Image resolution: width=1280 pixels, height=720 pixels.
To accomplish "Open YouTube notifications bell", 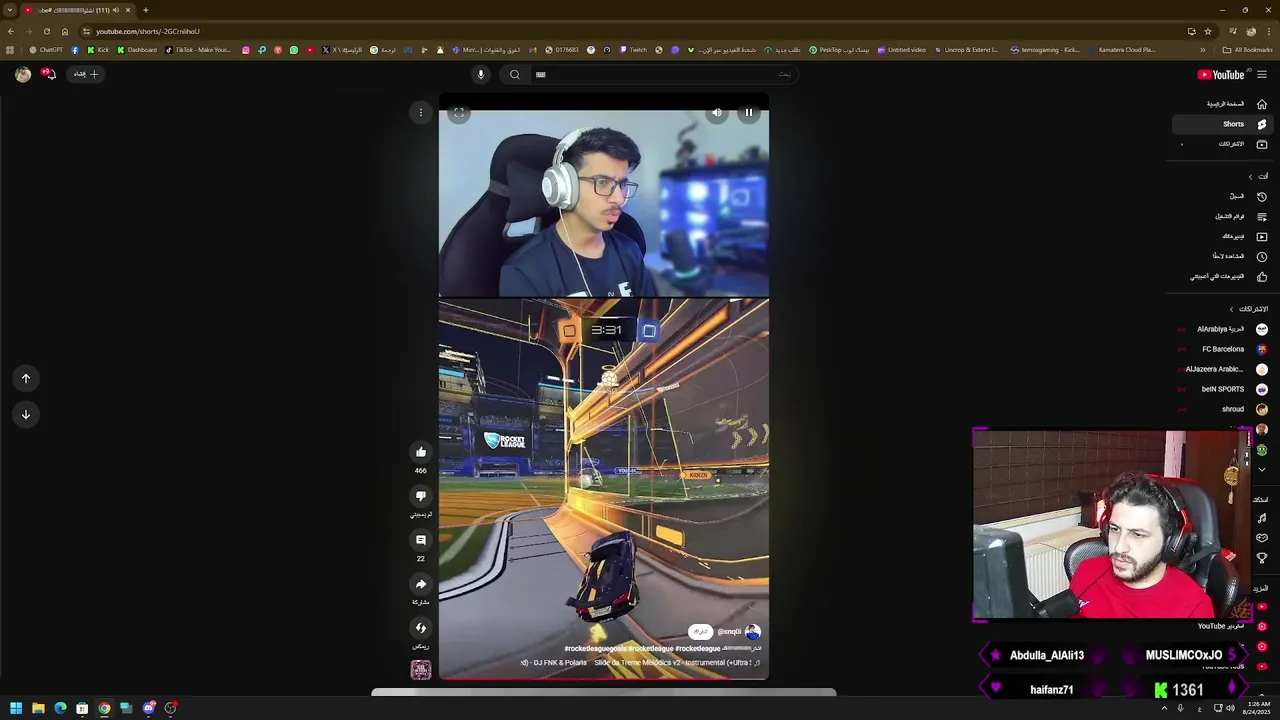I will point(48,74).
